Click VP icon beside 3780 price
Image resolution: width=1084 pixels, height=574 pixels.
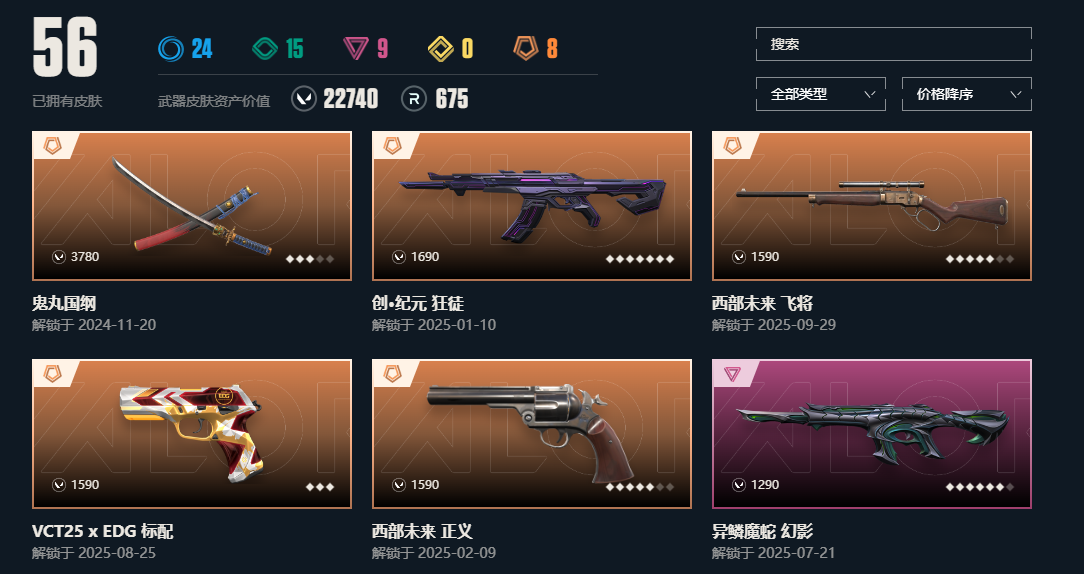(x=59, y=257)
